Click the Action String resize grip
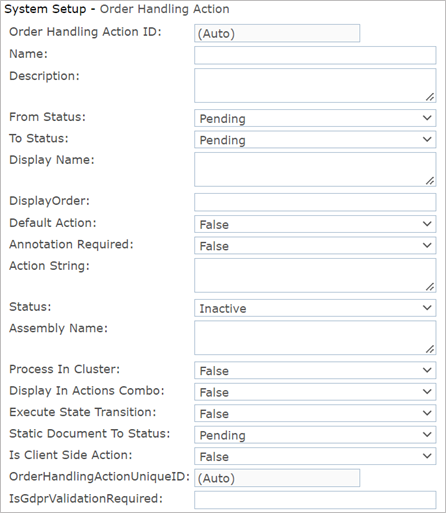Viewport: 446px width, 513px height. click(430, 287)
